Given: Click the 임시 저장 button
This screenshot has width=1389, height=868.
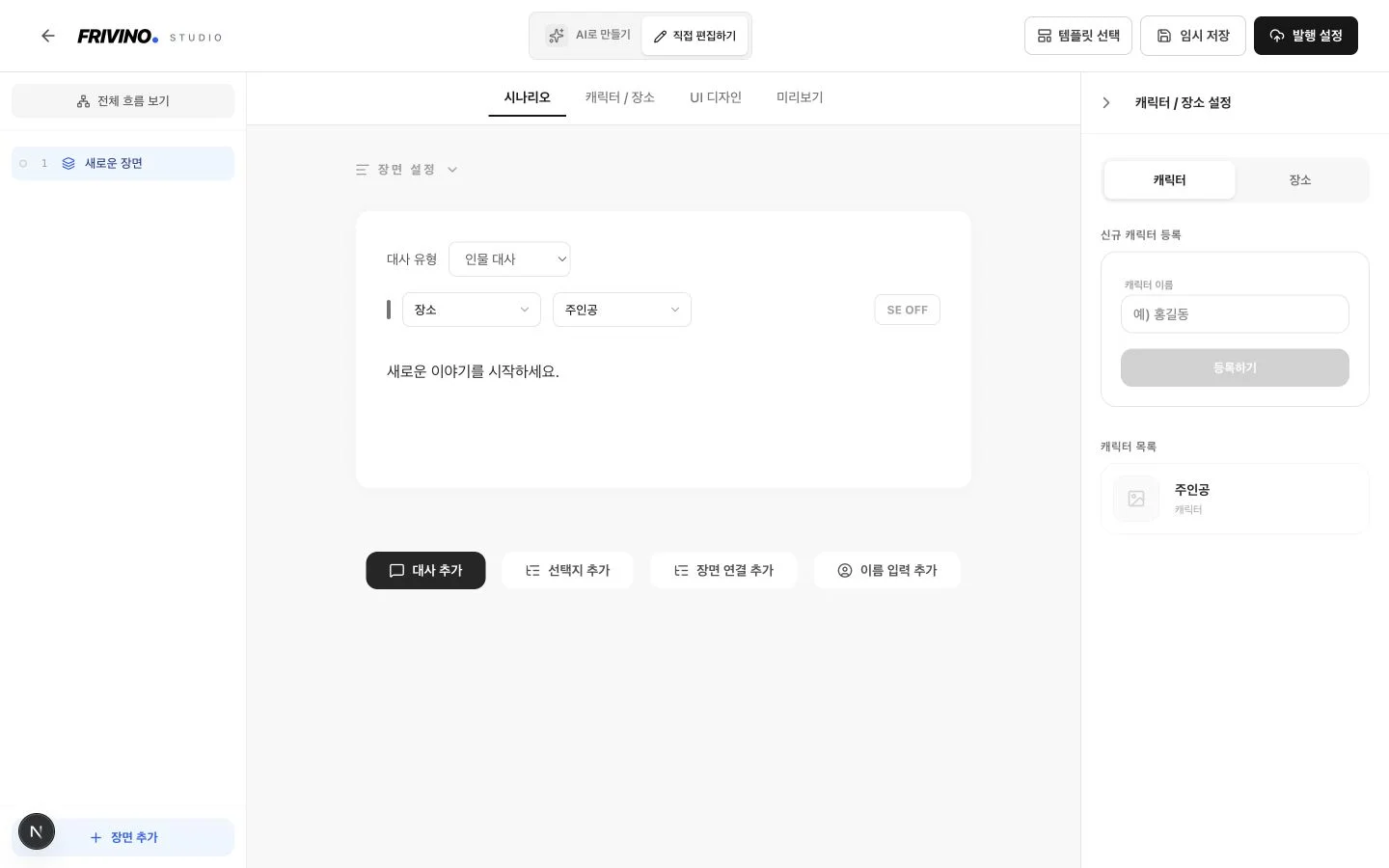Looking at the screenshot, I should (1192, 36).
